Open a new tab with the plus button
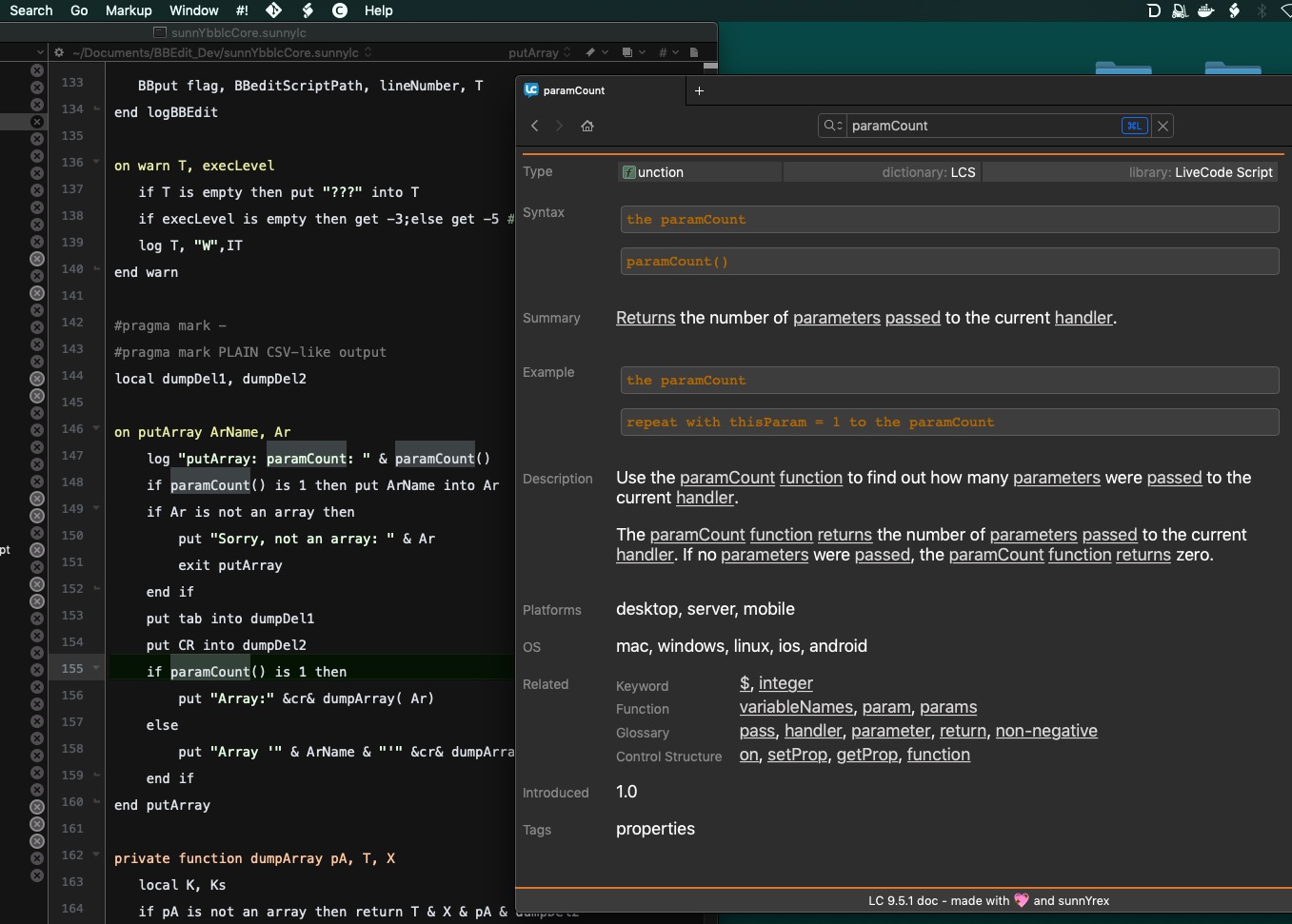This screenshot has width=1292, height=924. 699,90
